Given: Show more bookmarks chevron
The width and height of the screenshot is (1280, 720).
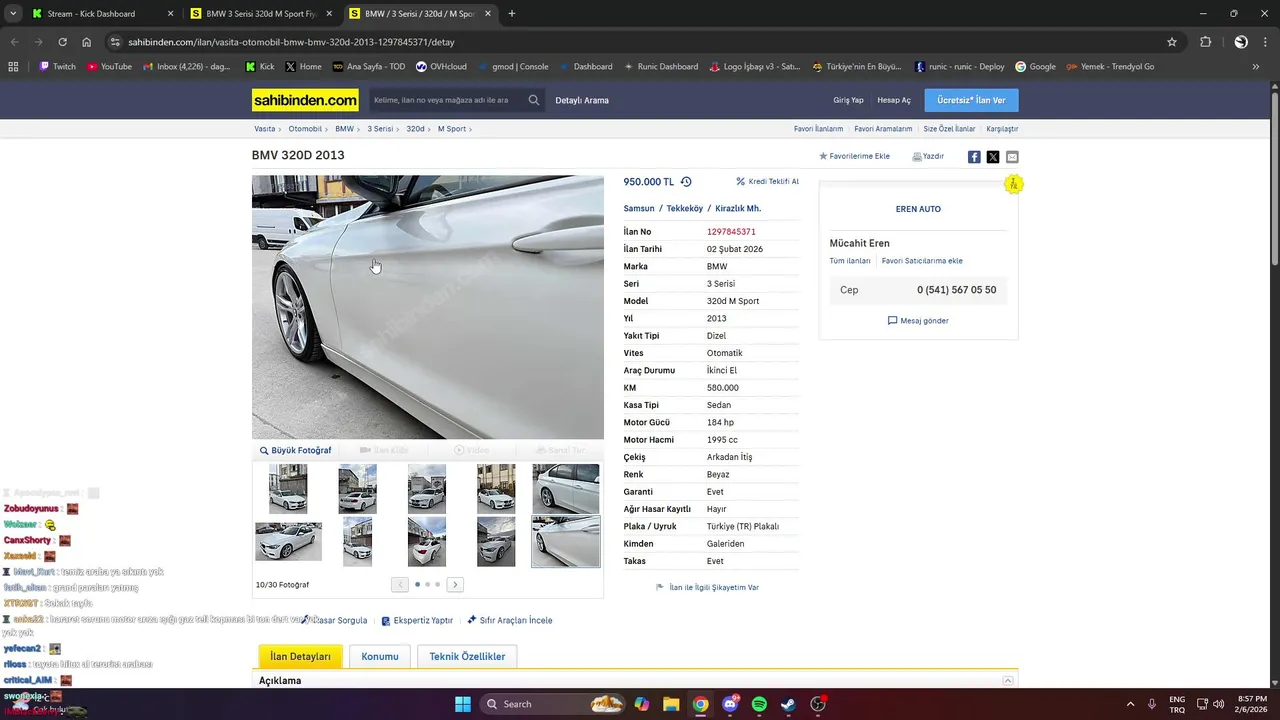Looking at the screenshot, I should click(x=1256, y=66).
